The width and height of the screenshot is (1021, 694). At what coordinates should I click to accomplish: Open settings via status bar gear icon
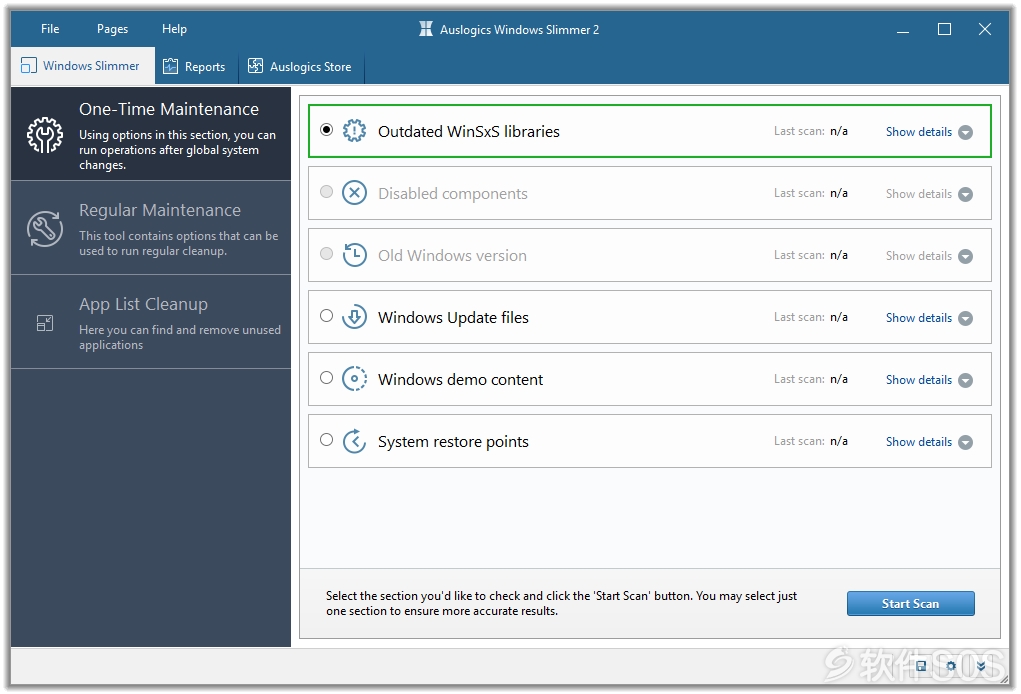951,666
